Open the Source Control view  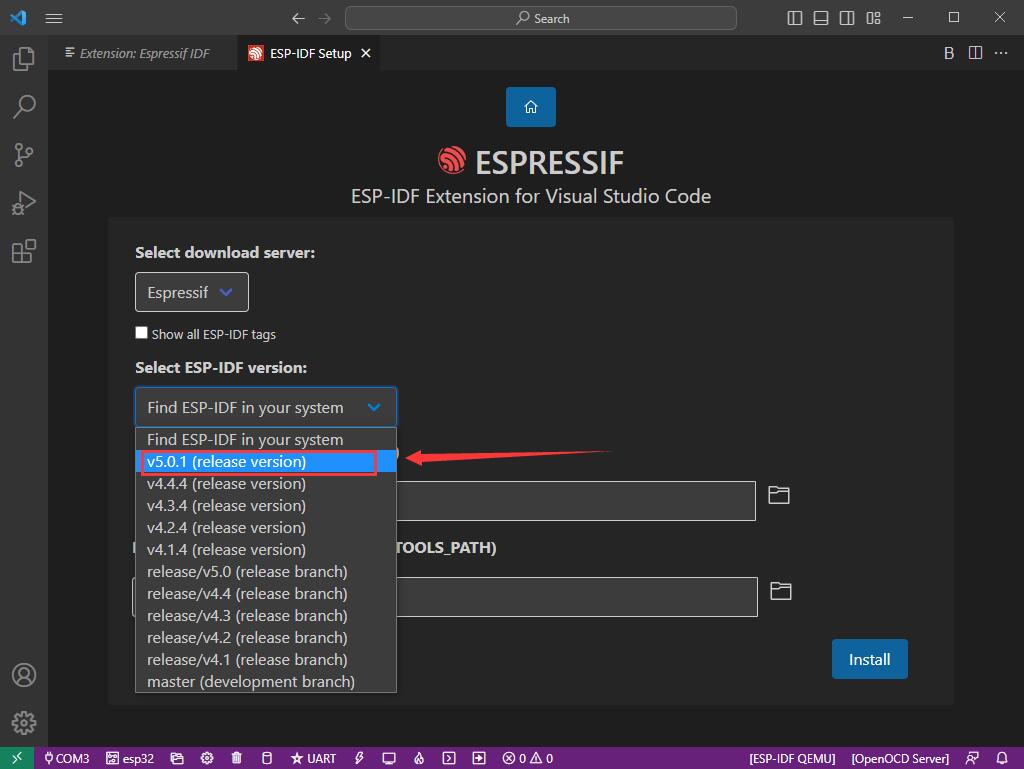[x=24, y=155]
